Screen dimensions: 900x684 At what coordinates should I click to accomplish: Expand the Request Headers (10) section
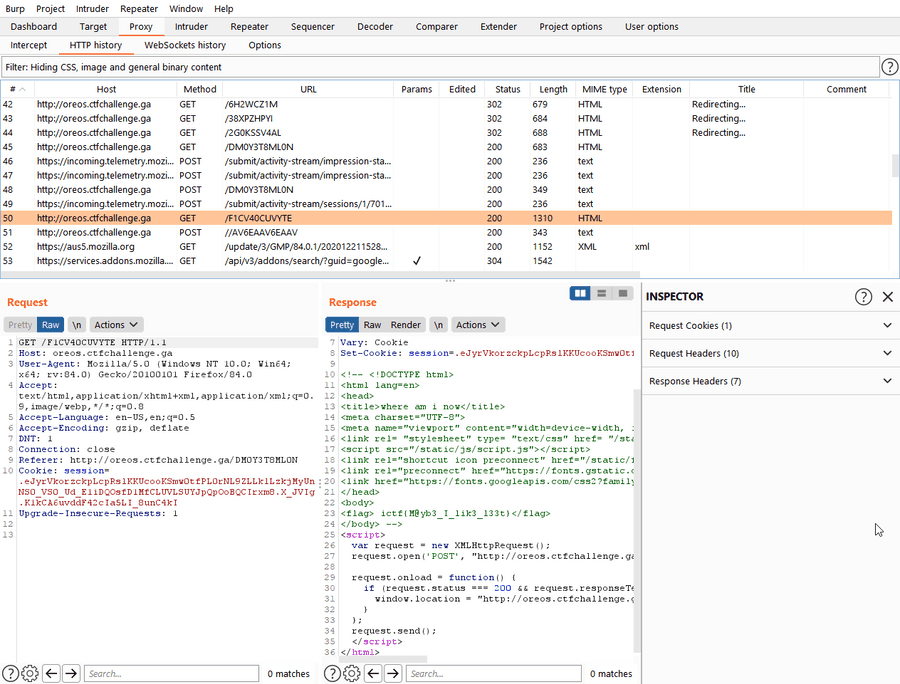770,353
